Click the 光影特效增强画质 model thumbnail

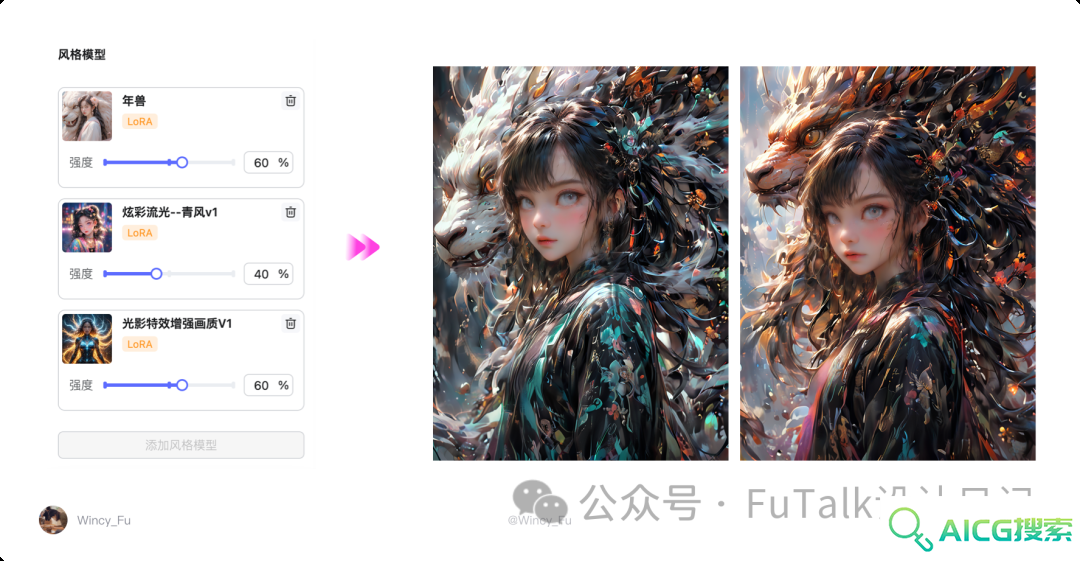point(87,339)
